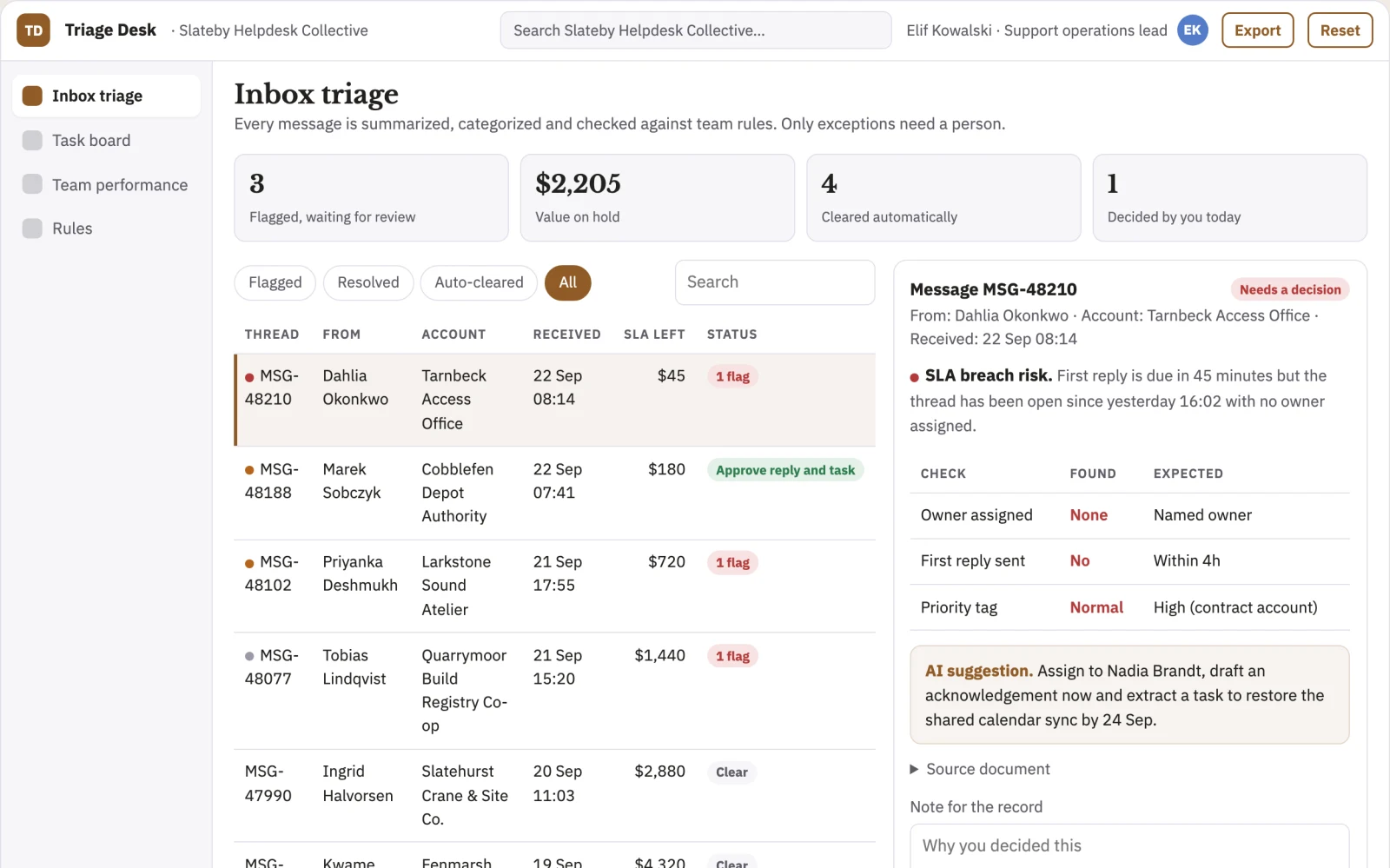This screenshot has height=868, width=1390.
Task: Click the inbox table Search field
Action: (x=775, y=282)
